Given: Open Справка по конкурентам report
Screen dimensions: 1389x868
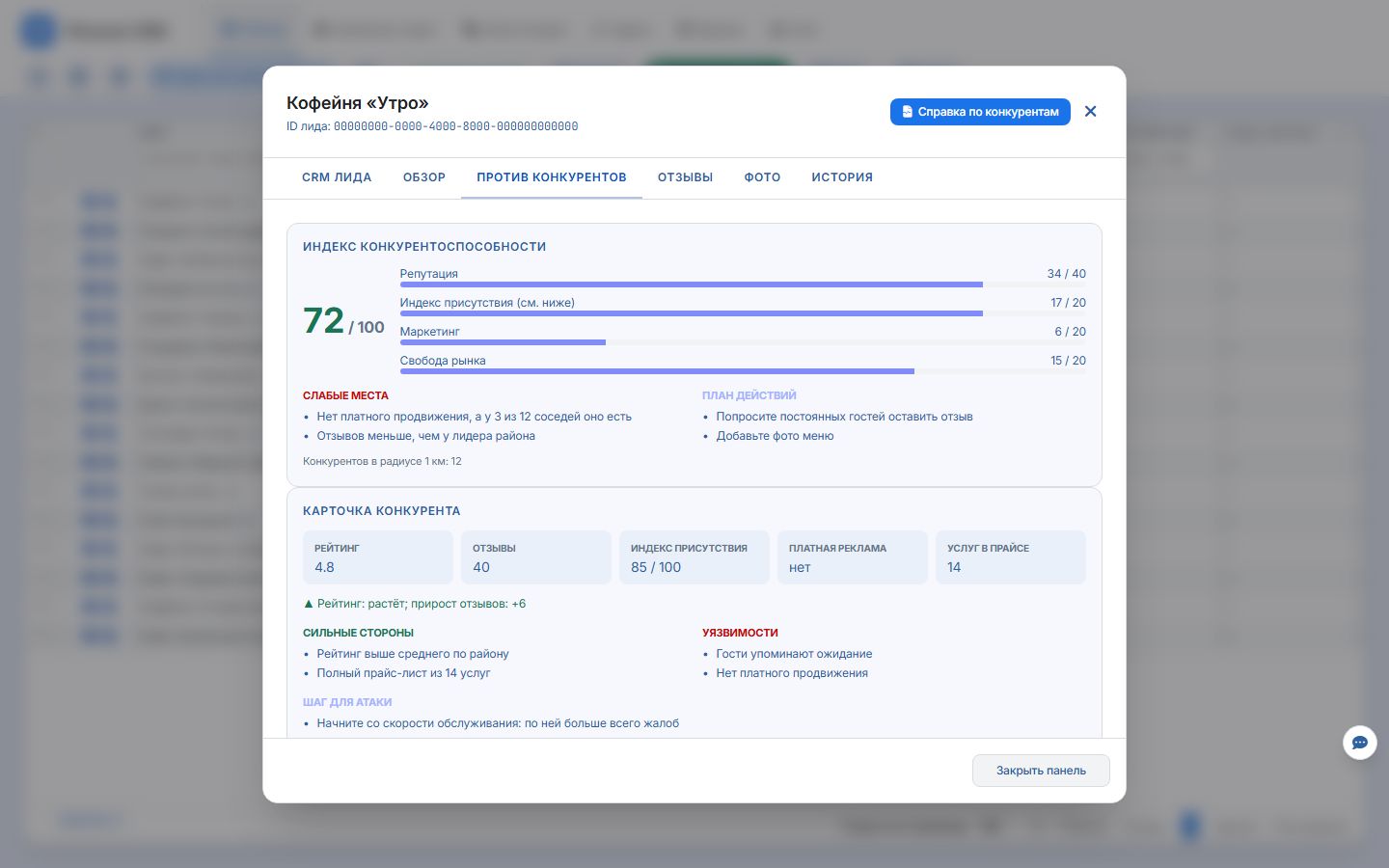Looking at the screenshot, I should pyautogui.click(x=980, y=112).
